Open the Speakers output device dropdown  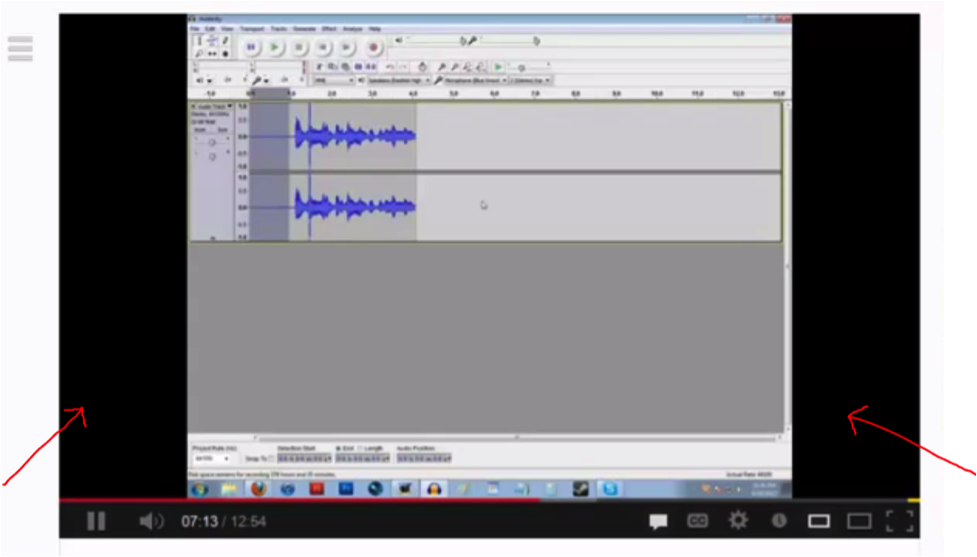[x=399, y=80]
